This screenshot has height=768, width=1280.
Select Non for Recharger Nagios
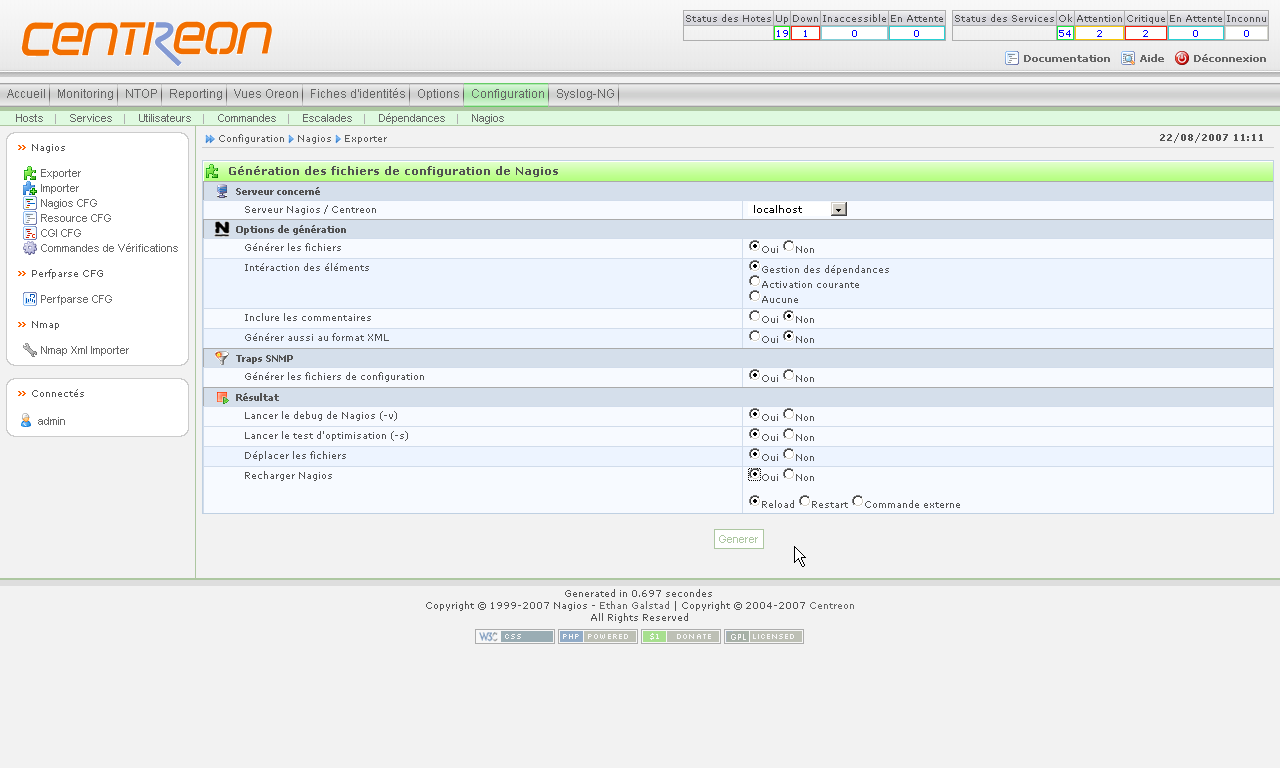pyautogui.click(x=789, y=474)
